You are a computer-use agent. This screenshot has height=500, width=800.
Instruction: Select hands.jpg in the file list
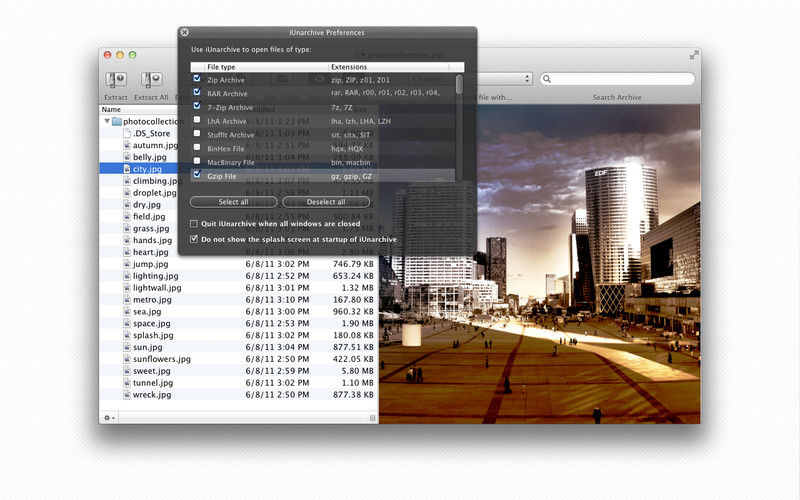153,240
